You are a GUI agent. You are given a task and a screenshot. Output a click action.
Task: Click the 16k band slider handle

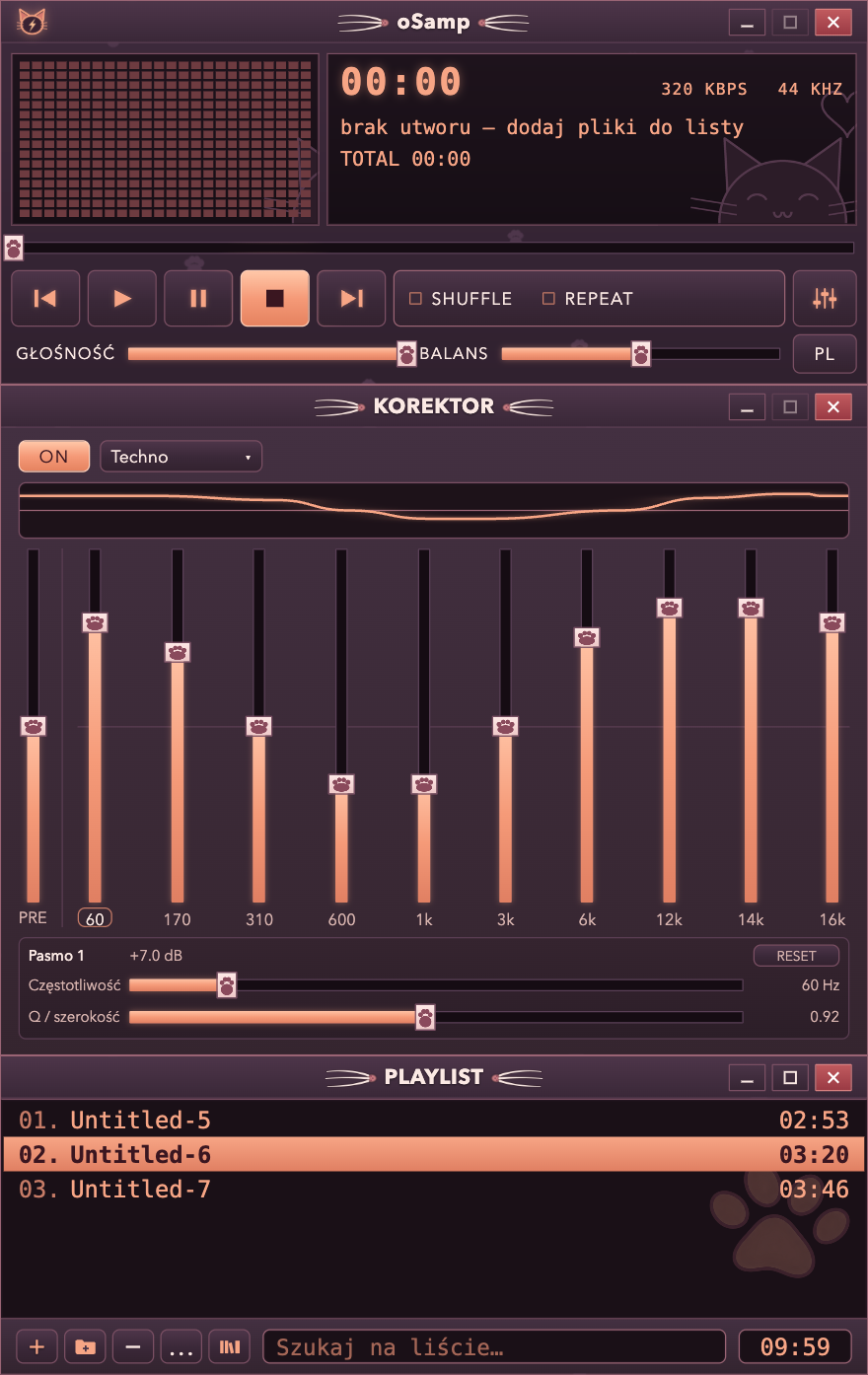[x=832, y=622]
